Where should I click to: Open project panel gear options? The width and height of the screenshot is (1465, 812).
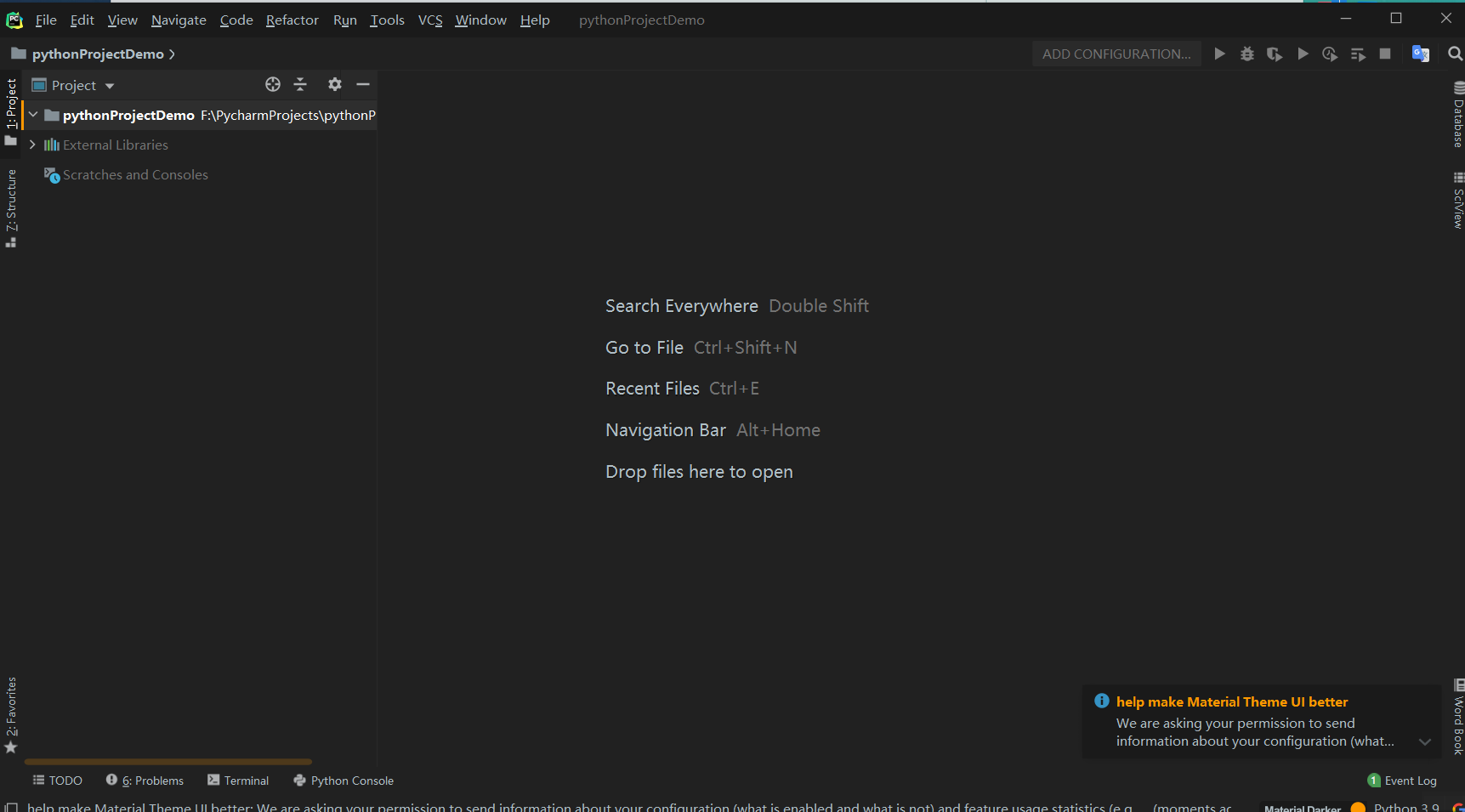tap(335, 84)
